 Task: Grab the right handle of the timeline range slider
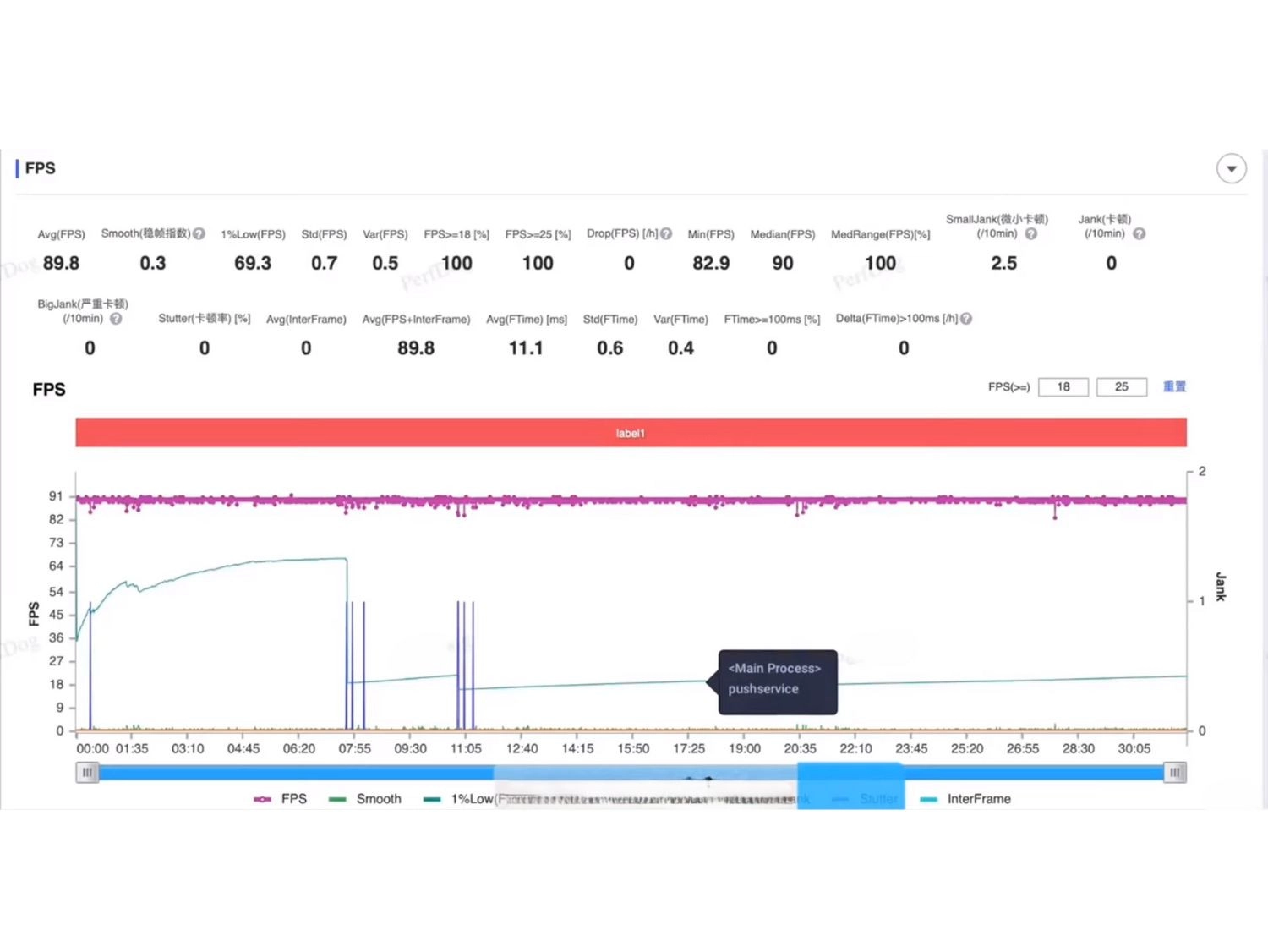pos(1174,772)
